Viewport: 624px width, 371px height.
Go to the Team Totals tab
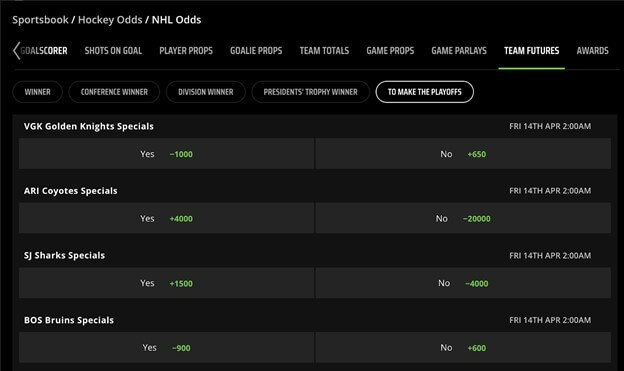(324, 51)
